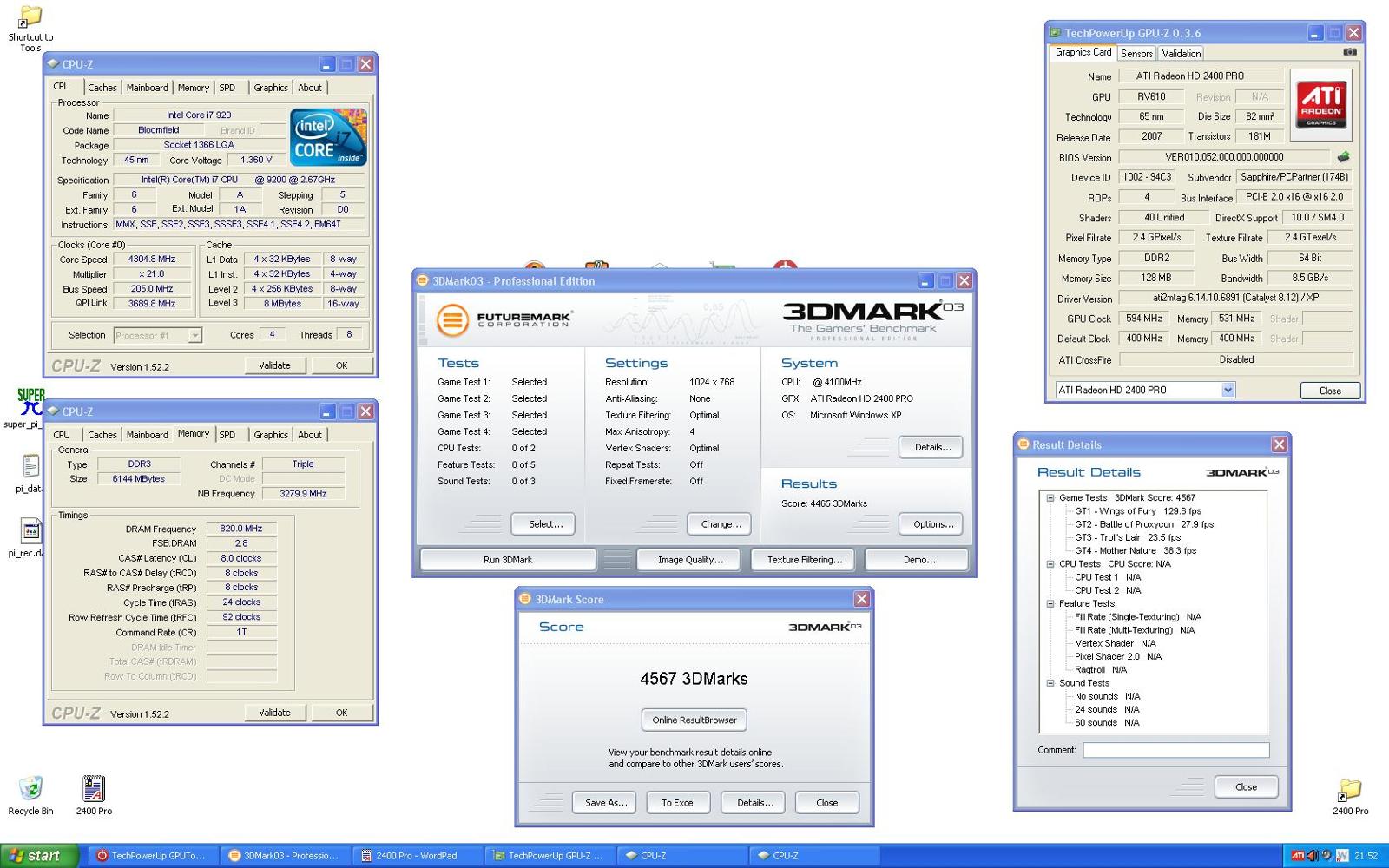Open the Validation tab in GPU-Z
1389x868 pixels.
[x=1182, y=54]
